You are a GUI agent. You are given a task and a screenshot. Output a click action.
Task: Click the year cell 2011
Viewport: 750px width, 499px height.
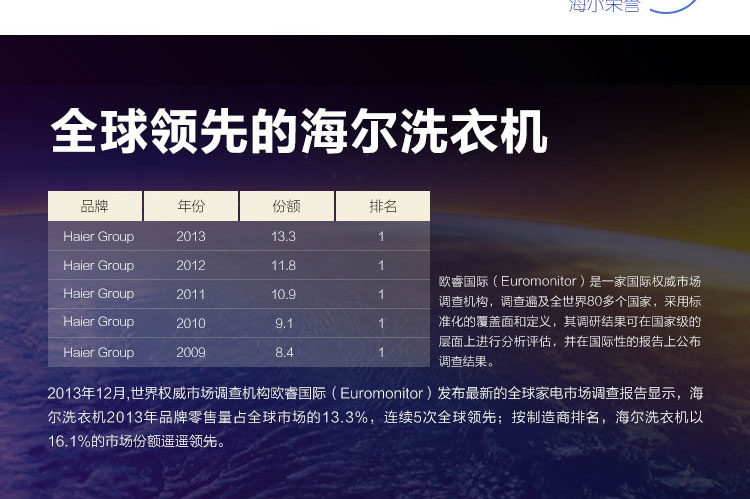[x=191, y=294]
